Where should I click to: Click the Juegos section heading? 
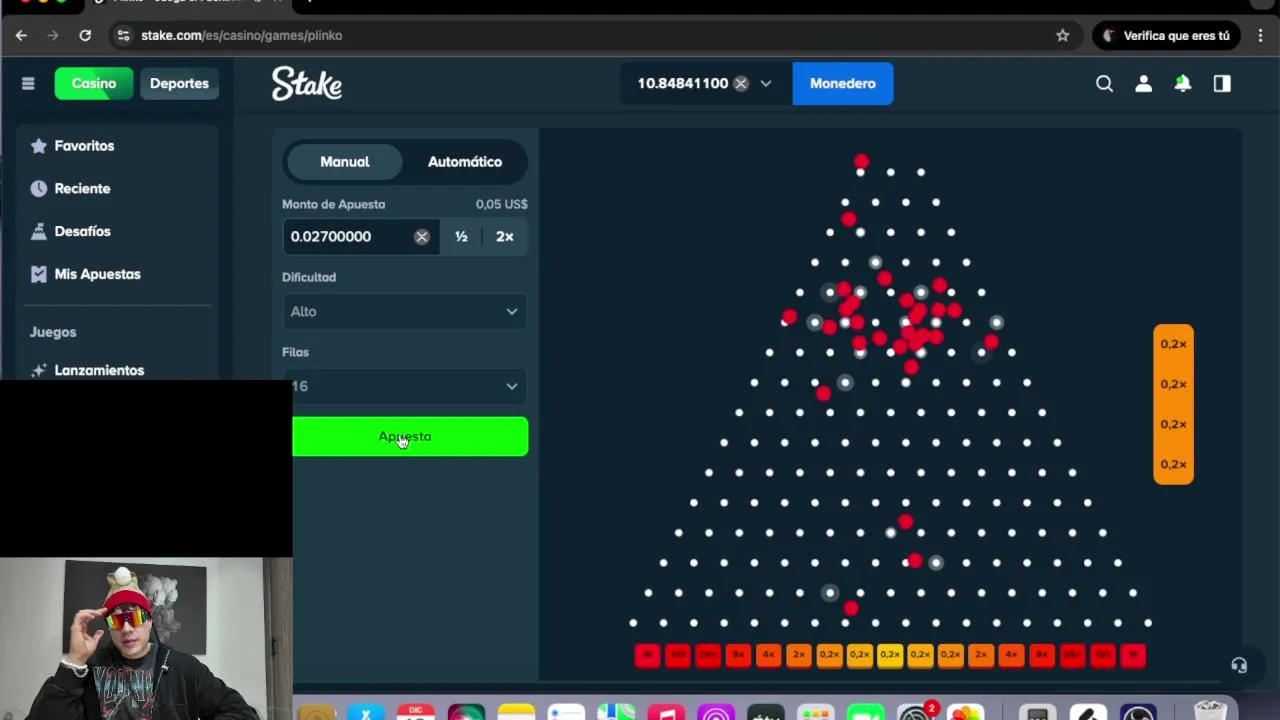(x=53, y=332)
